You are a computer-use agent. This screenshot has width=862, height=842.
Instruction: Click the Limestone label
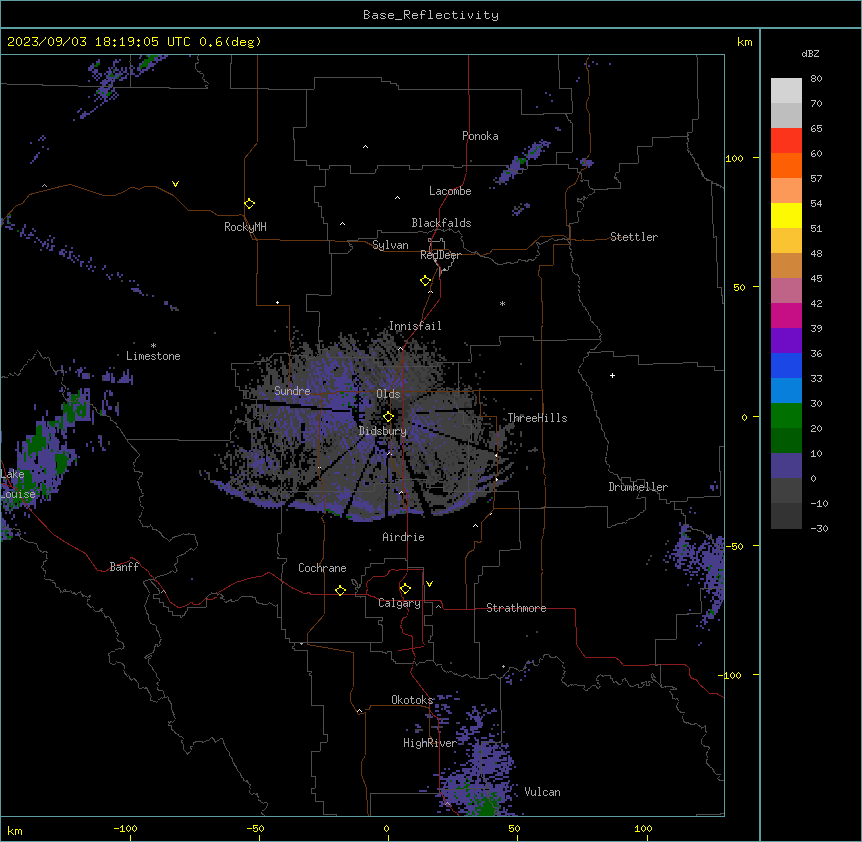pos(153,356)
